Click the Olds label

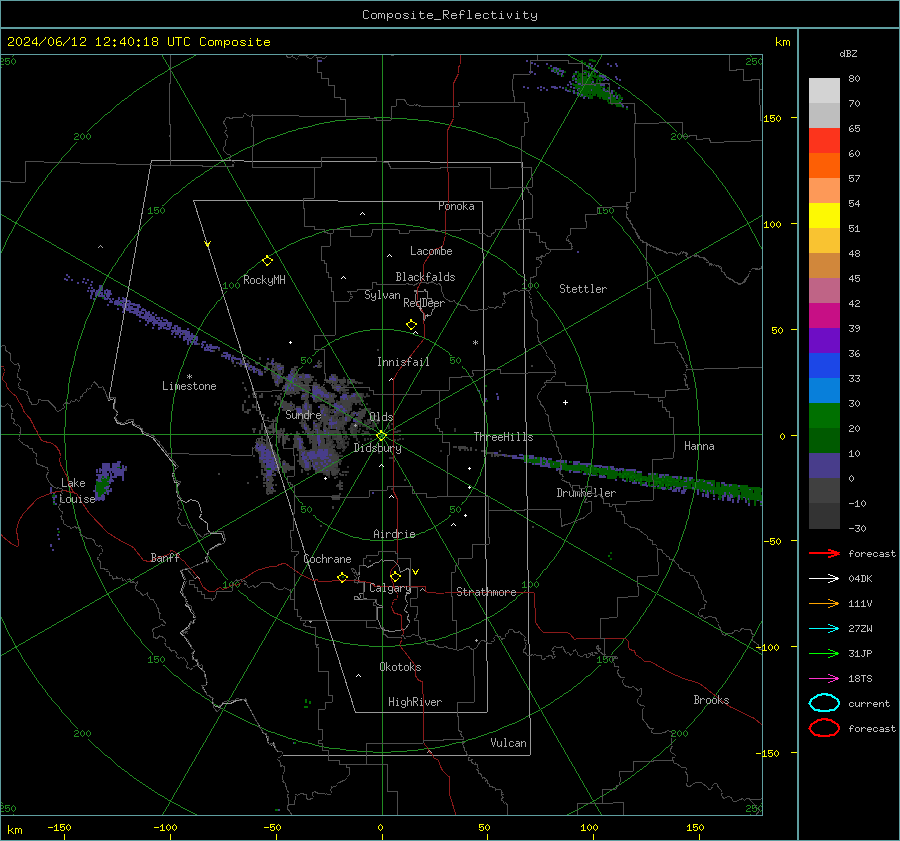381,417
